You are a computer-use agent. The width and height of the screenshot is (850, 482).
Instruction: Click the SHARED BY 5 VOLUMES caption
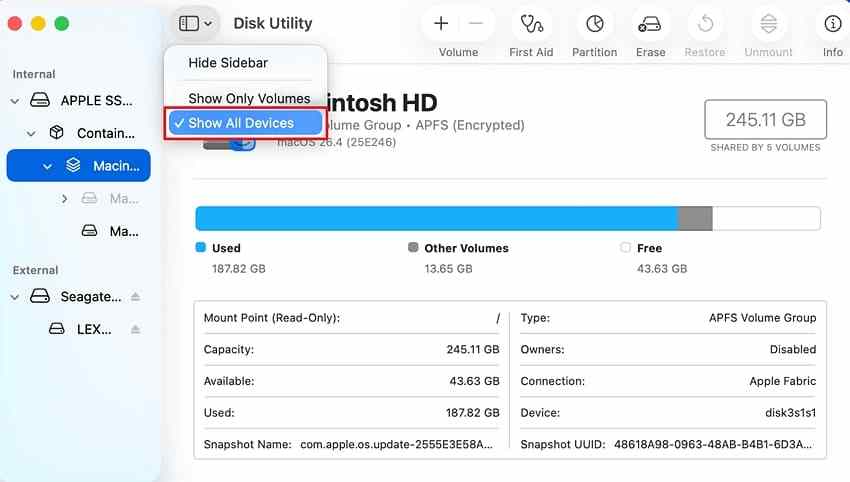[765, 147]
